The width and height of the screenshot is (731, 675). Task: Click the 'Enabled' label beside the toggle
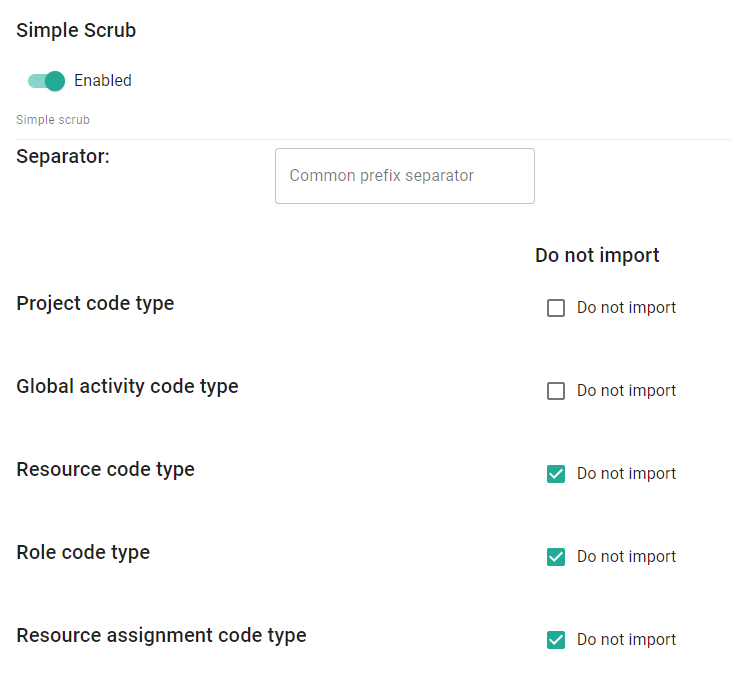pos(103,81)
